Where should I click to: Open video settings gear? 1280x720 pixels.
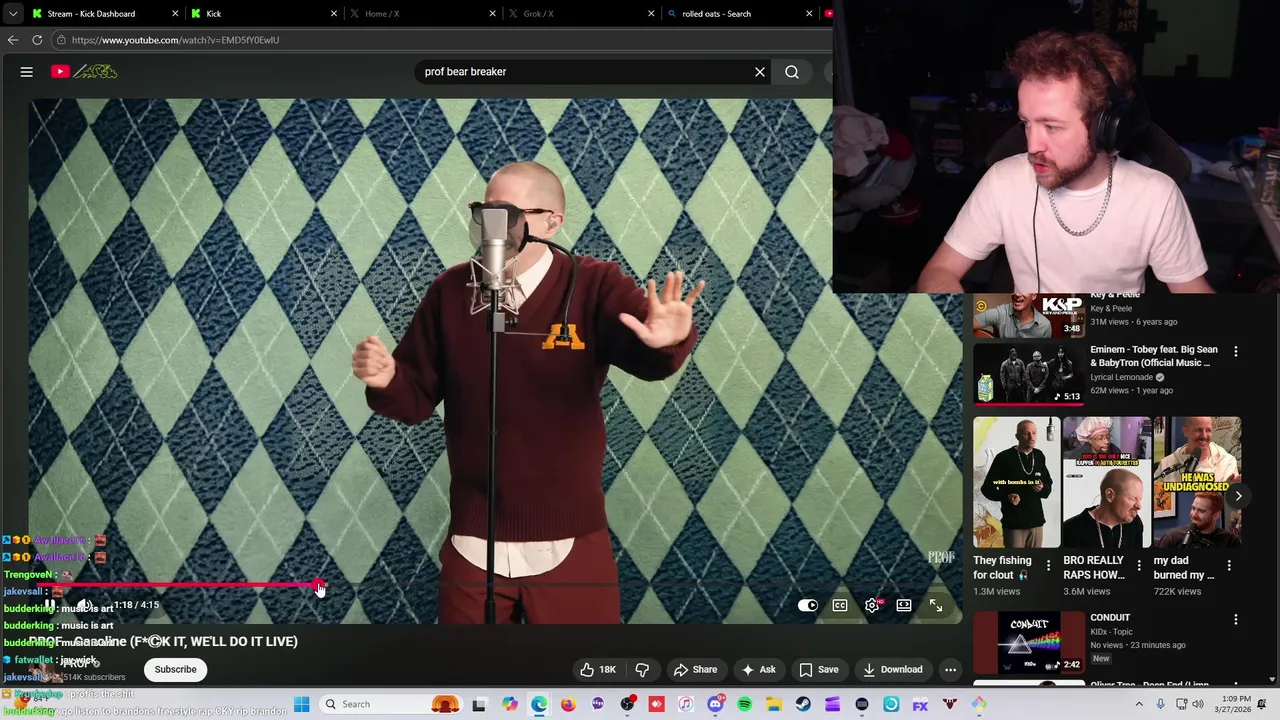[x=872, y=605]
